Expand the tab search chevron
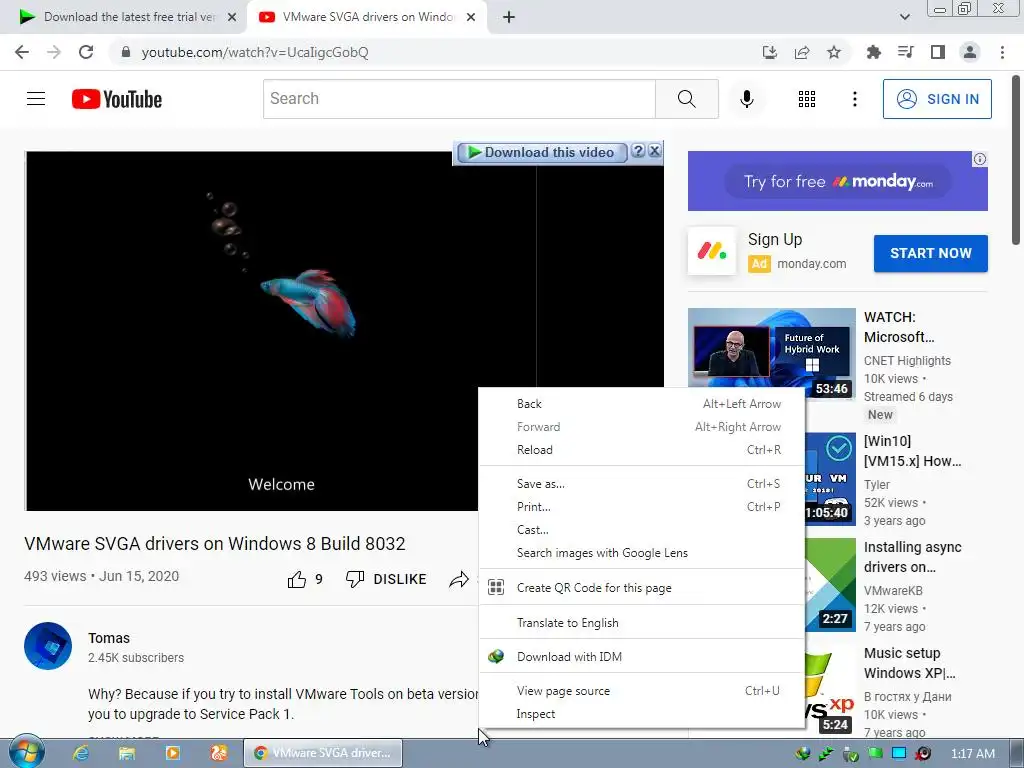This screenshot has height=768, width=1024. pos(904,17)
